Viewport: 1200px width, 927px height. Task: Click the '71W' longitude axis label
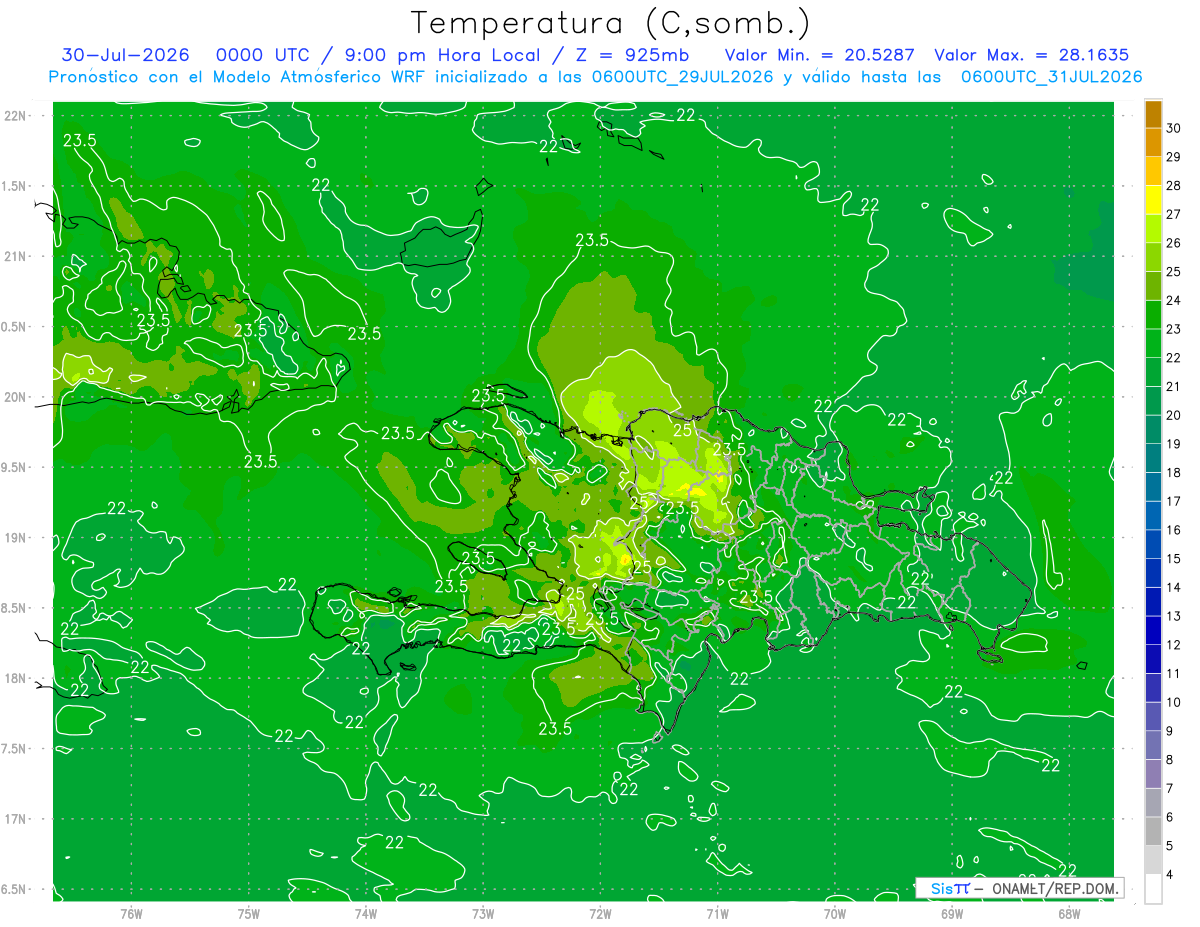[717, 913]
